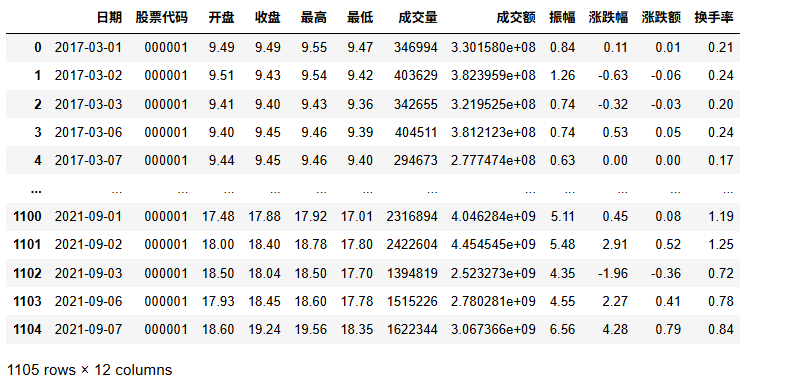Click turnover amount 3.812123e+08
This screenshot has width=792, height=385.
pos(493,132)
